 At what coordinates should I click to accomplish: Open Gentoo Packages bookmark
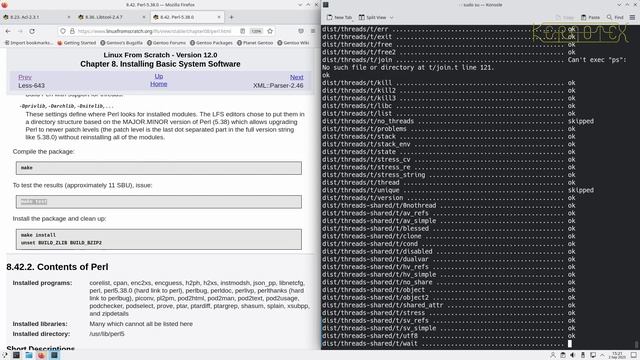[x=211, y=43]
